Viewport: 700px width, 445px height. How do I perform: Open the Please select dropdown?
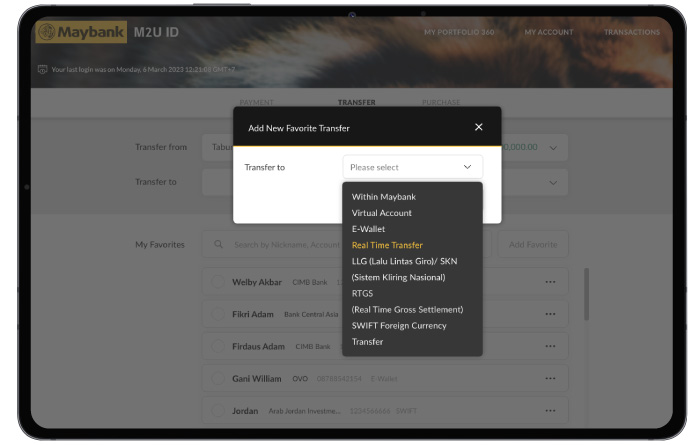coord(412,167)
